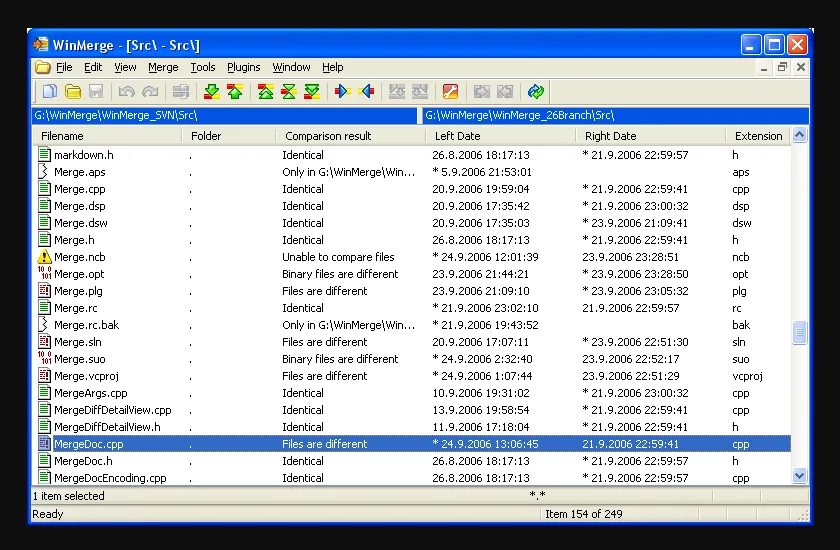Select the highlighted MergeDoc.cpp file

pyautogui.click(x=88, y=444)
